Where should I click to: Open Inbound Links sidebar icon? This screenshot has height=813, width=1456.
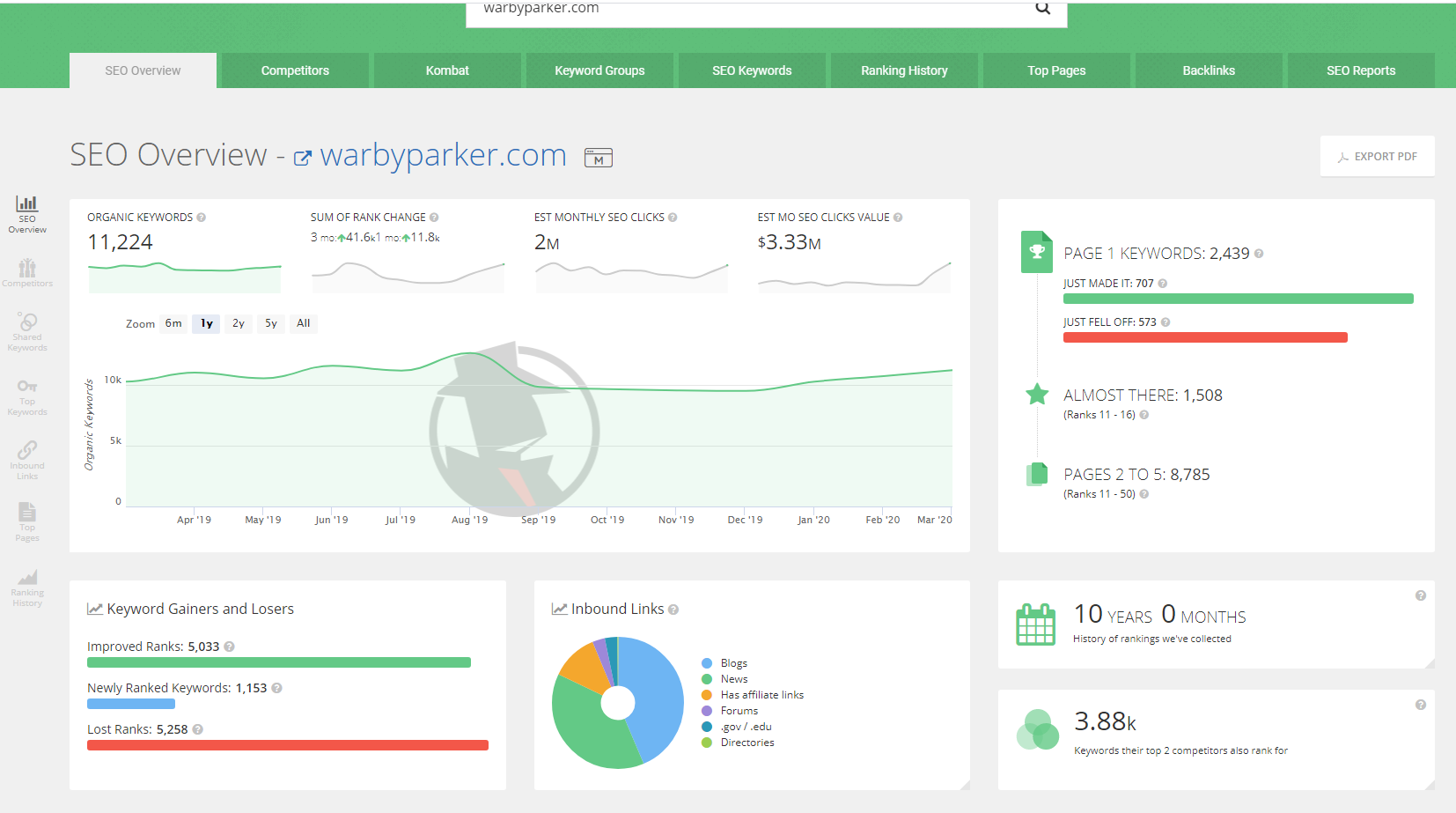click(x=27, y=460)
